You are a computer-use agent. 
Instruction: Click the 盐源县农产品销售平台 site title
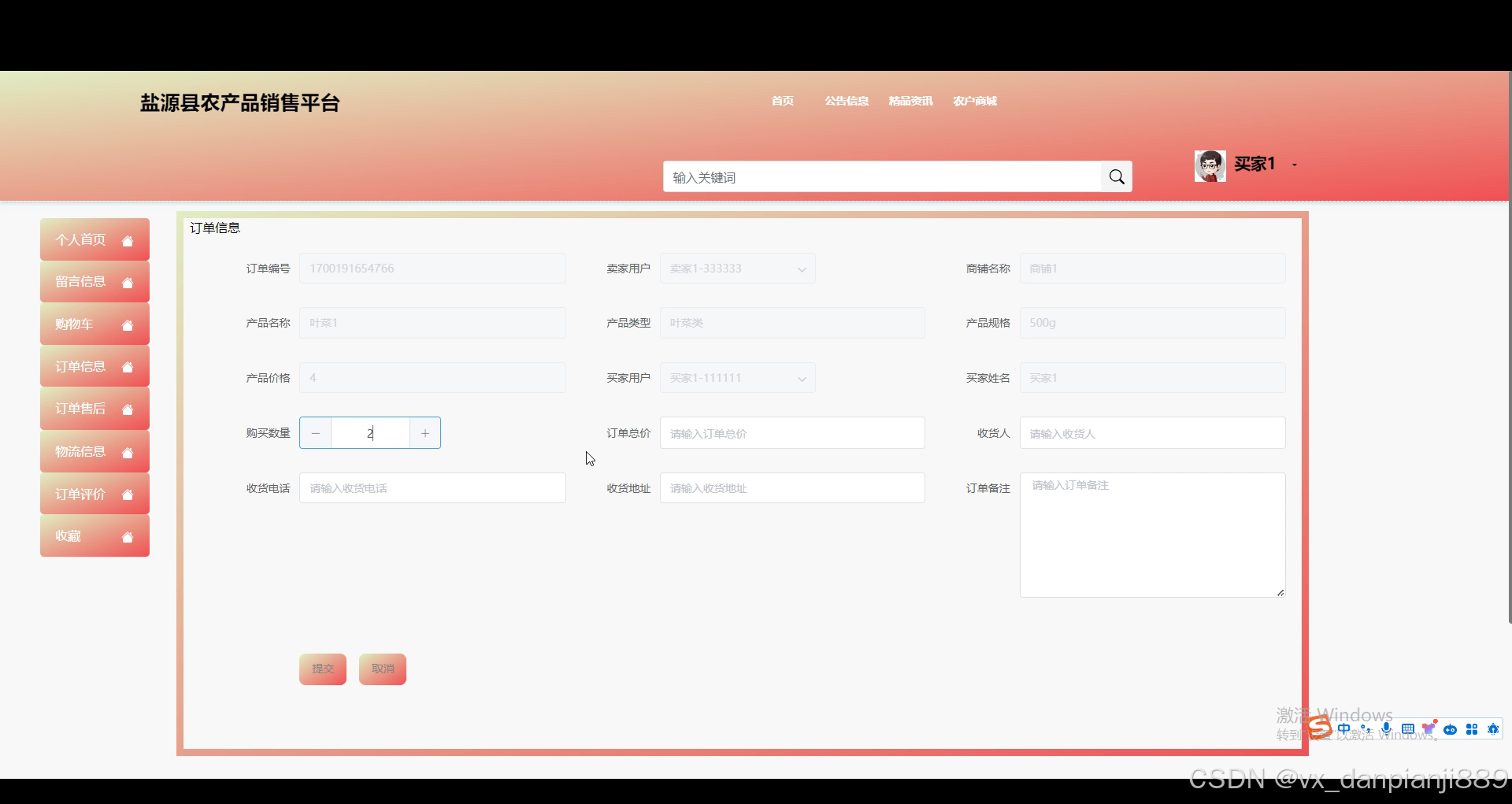240,103
